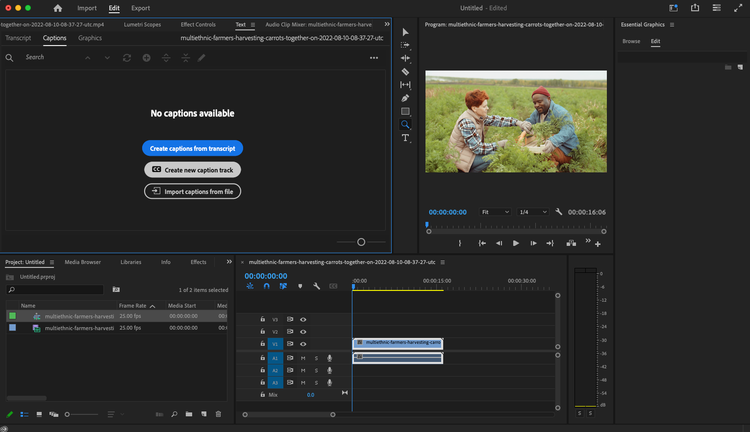Select the Razor tool

405,72
